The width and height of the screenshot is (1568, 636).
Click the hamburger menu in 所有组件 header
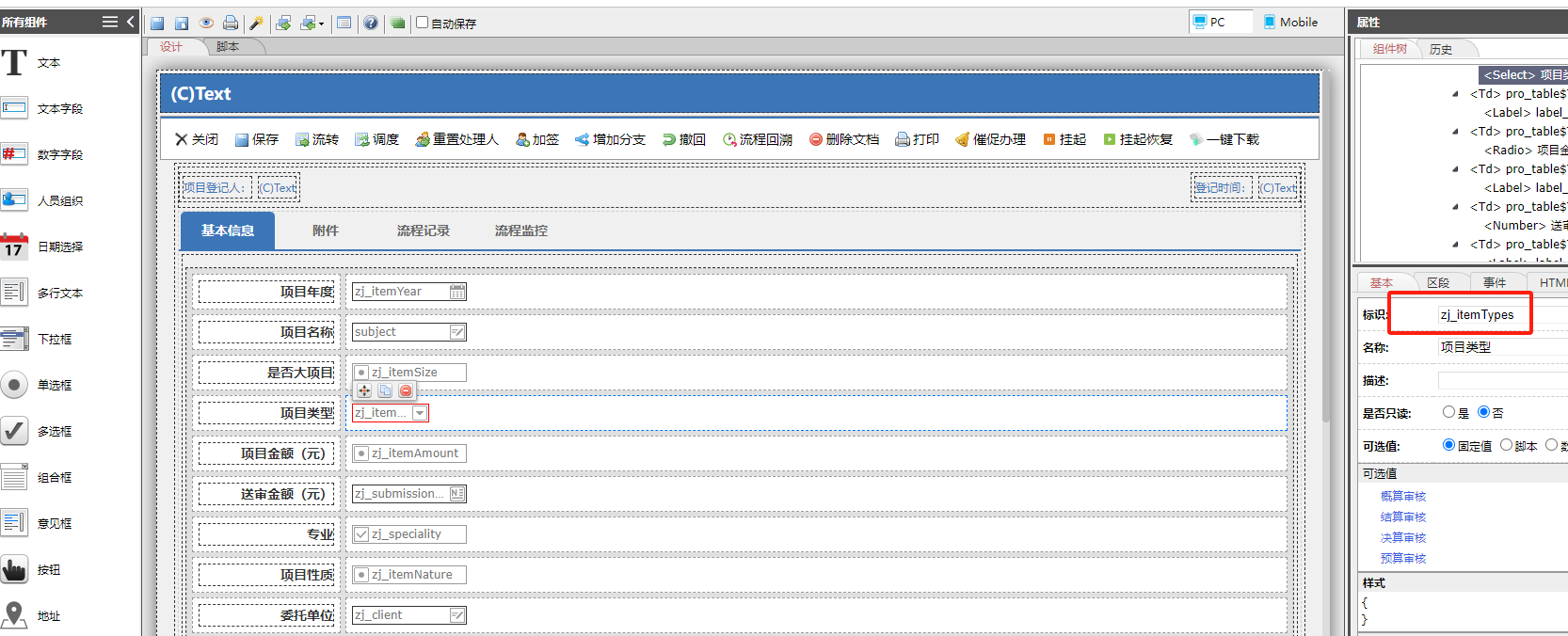[x=110, y=22]
